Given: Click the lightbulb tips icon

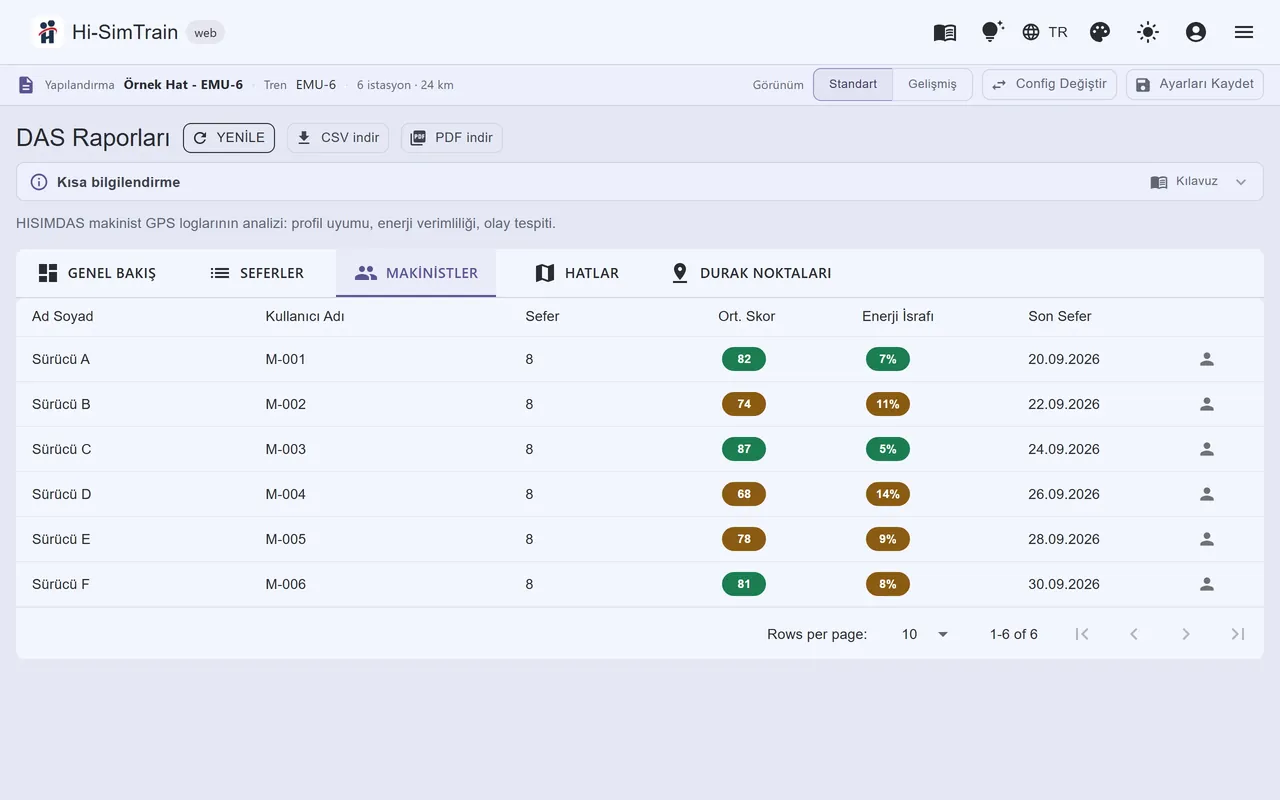Looking at the screenshot, I should (992, 32).
